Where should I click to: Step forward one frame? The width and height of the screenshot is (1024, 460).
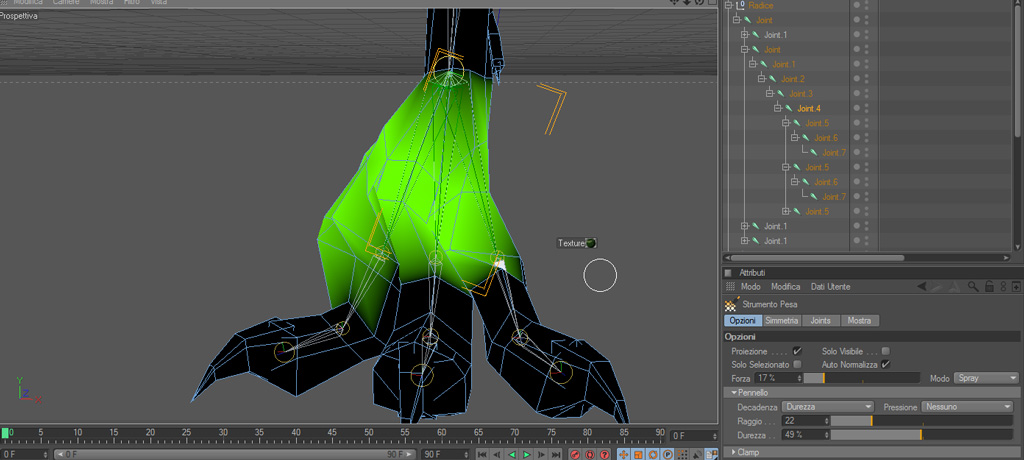tap(542, 454)
